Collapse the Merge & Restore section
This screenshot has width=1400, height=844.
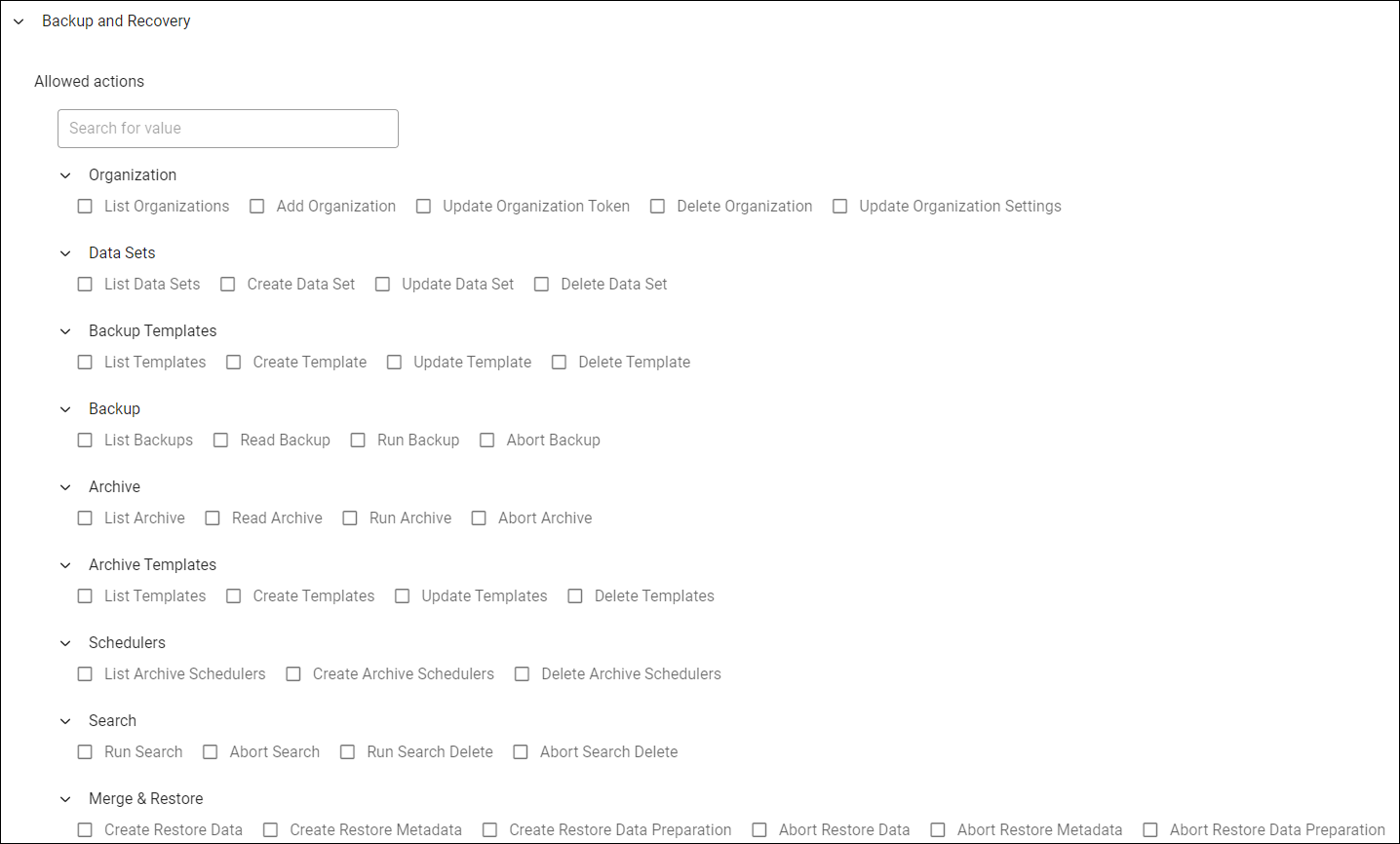pos(65,798)
